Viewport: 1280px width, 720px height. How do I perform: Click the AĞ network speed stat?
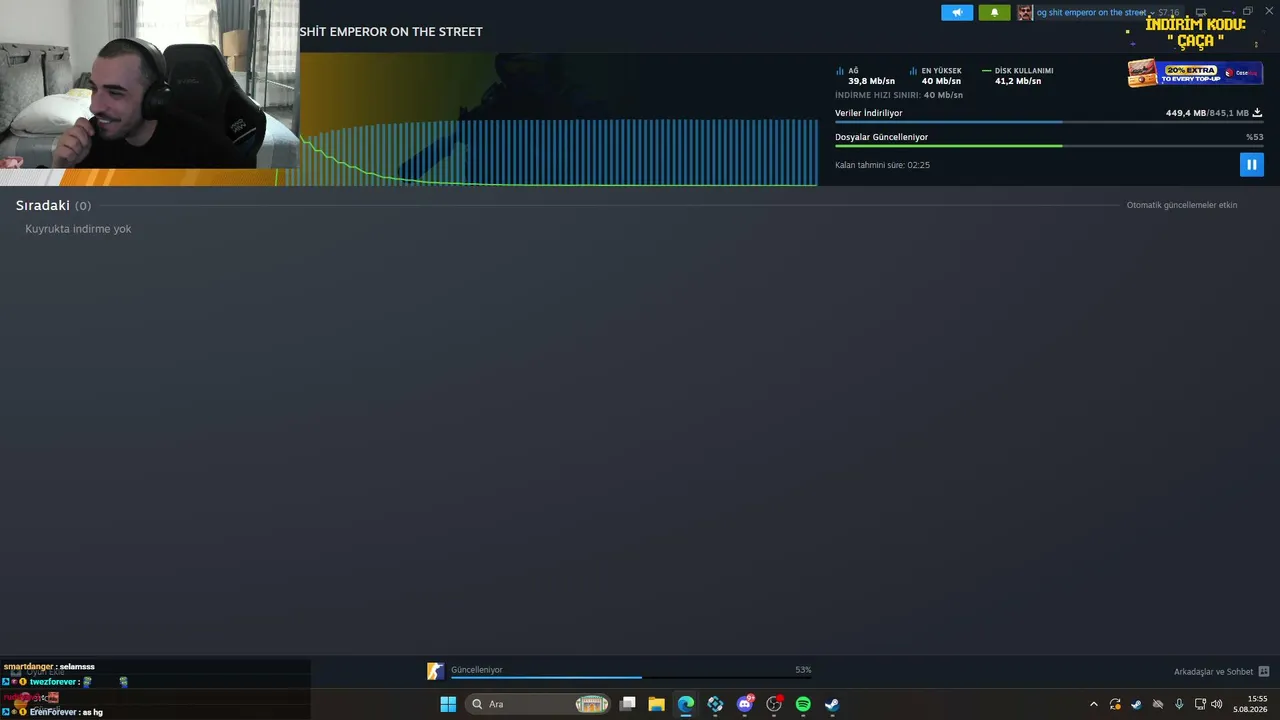coord(866,76)
